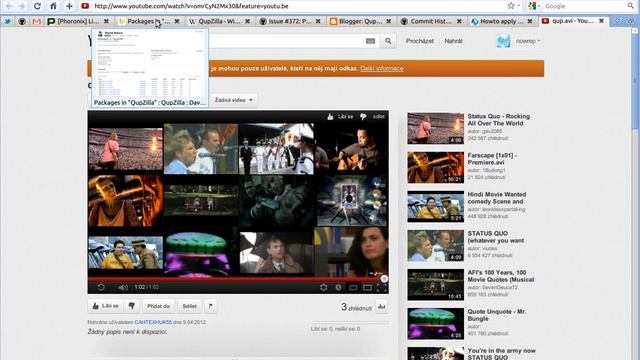This screenshot has width=640, height=360.
Task: Show video statistics with the chart icon
Action: pyautogui.click(x=382, y=306)
